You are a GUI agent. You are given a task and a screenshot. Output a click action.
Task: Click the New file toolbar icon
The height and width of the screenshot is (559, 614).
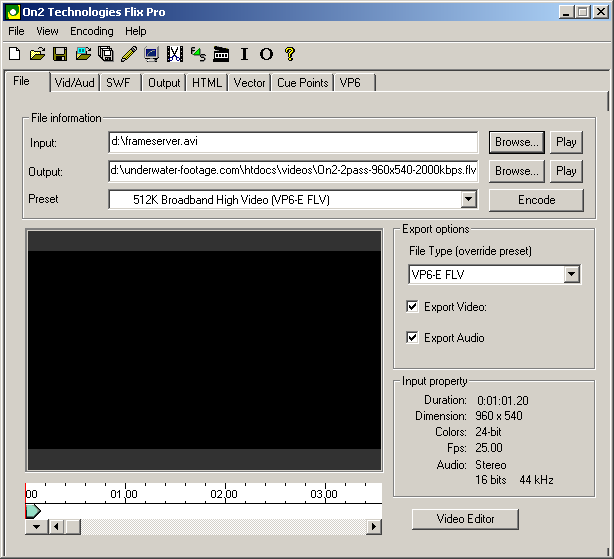(14, 54)
